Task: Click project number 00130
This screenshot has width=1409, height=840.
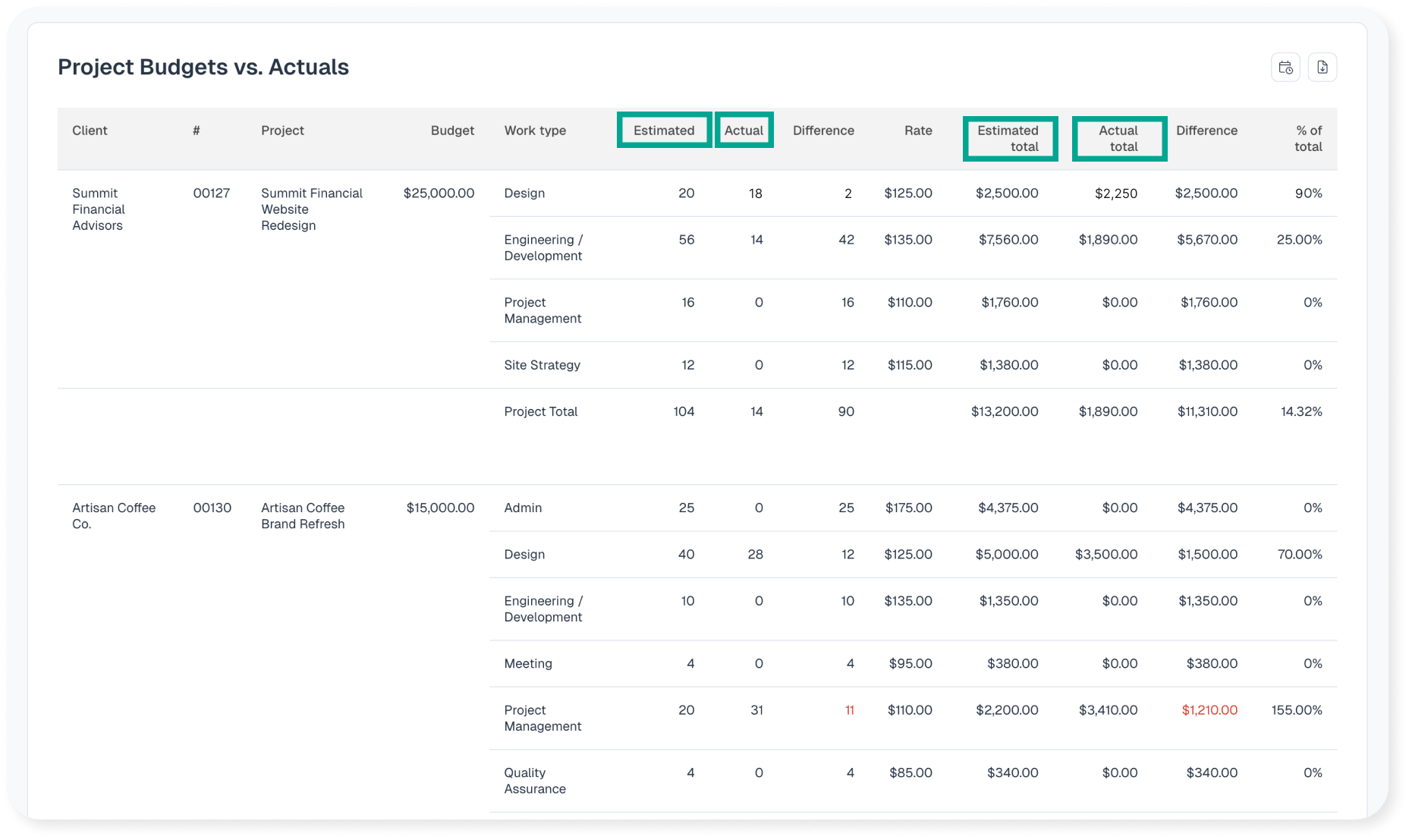Action: click(x=212, y=508)
